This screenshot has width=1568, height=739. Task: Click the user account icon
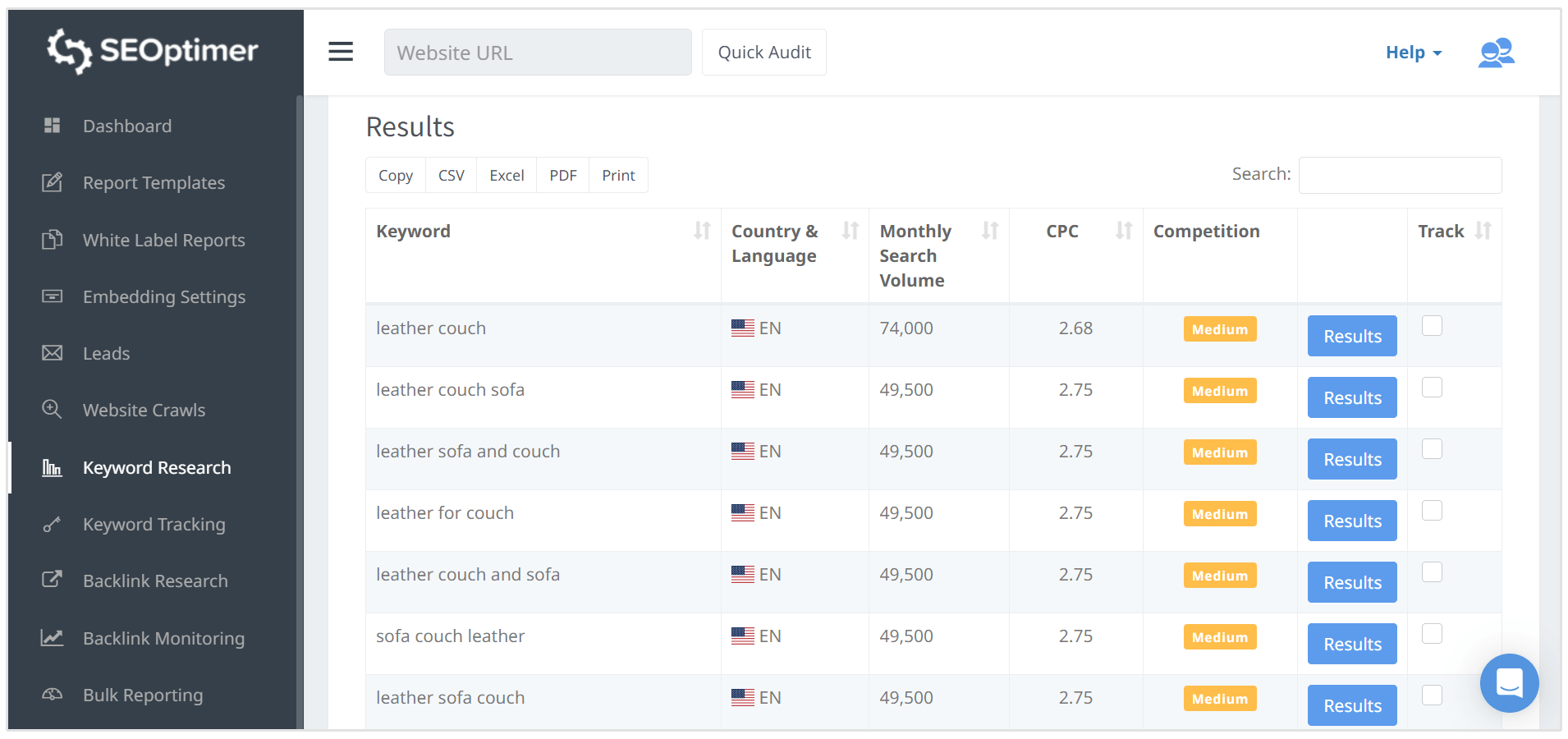click(x=1496, y=53)
